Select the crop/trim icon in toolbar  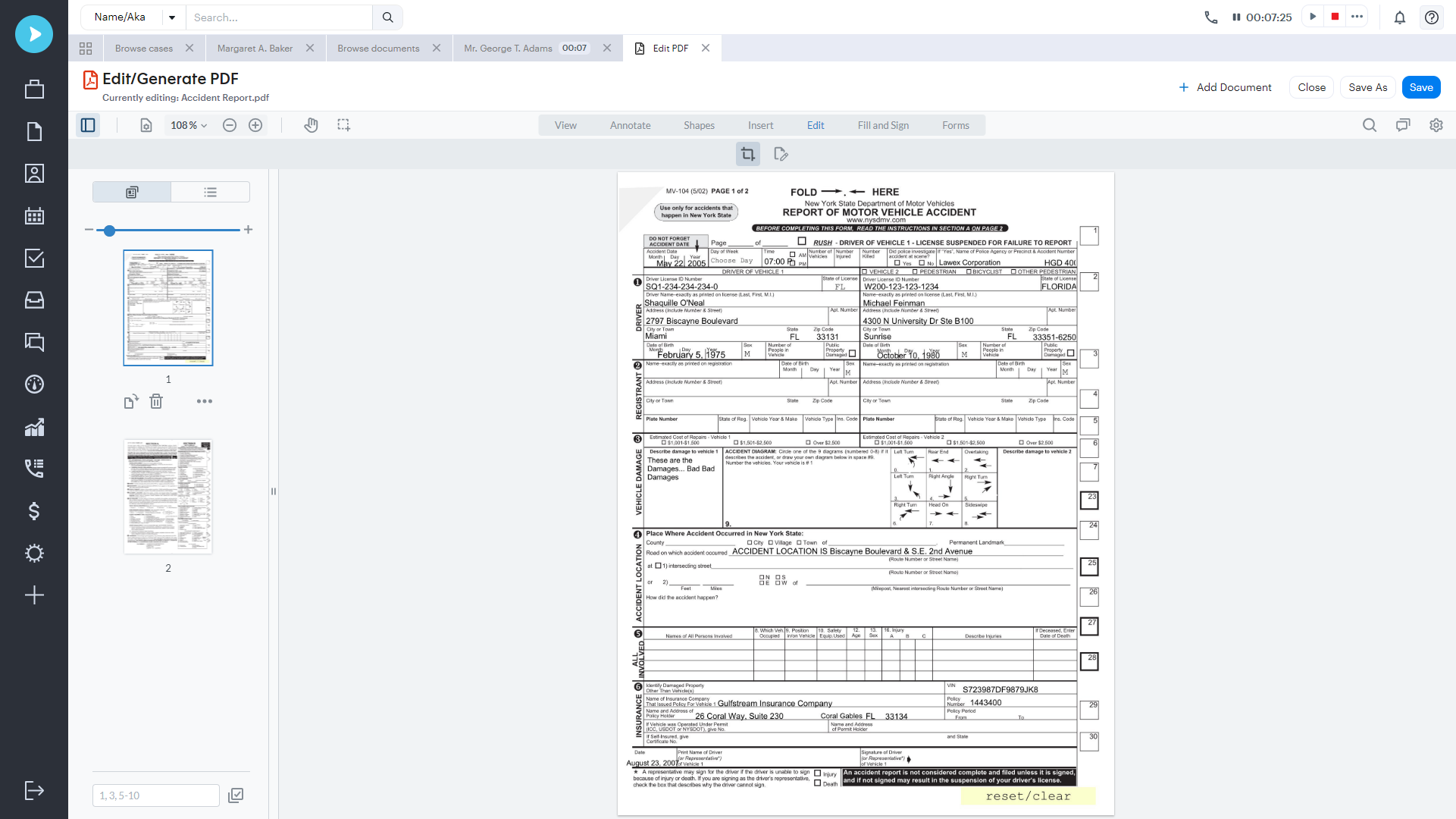pyautogui.click(x=748, y=154)
